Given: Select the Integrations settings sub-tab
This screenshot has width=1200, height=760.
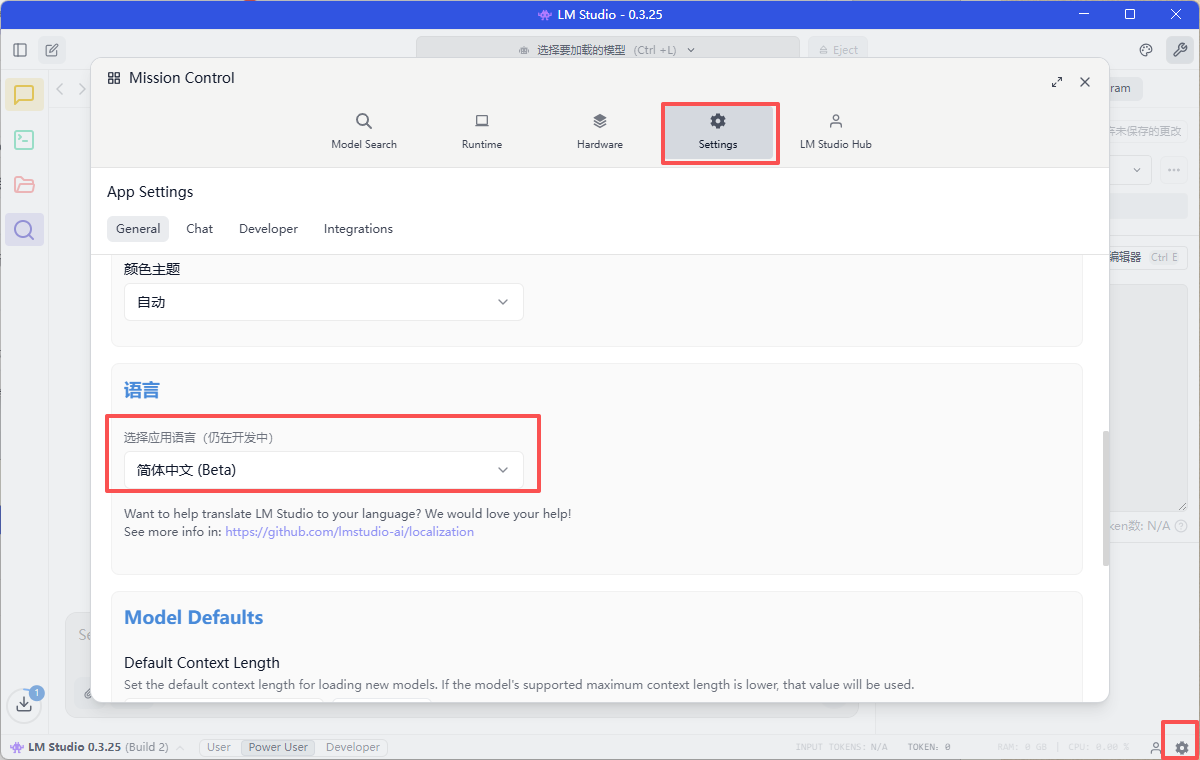Looking at the screenshot, I should pos(358,229).
